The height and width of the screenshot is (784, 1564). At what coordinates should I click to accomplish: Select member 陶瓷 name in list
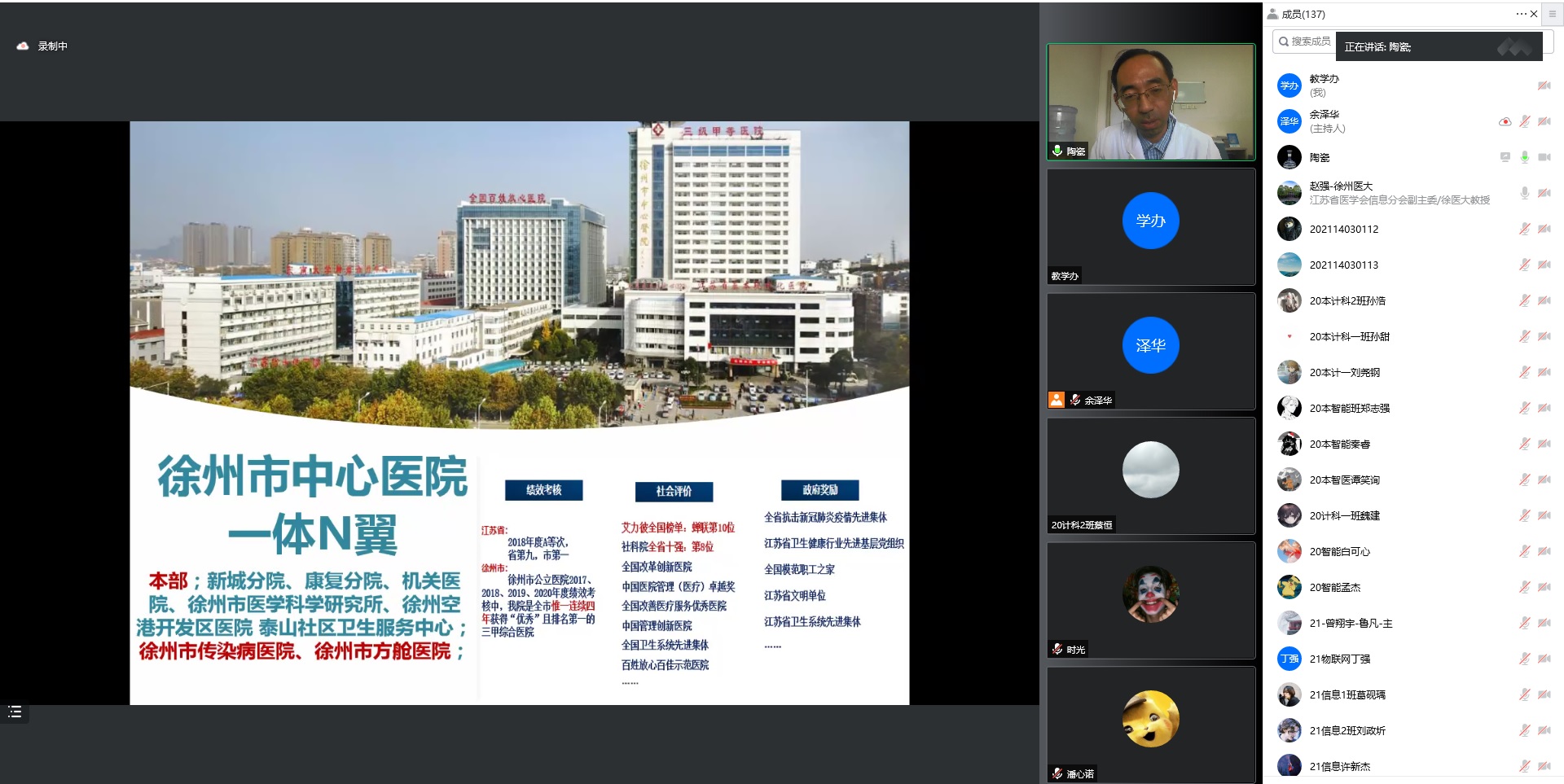(1320, 157)
